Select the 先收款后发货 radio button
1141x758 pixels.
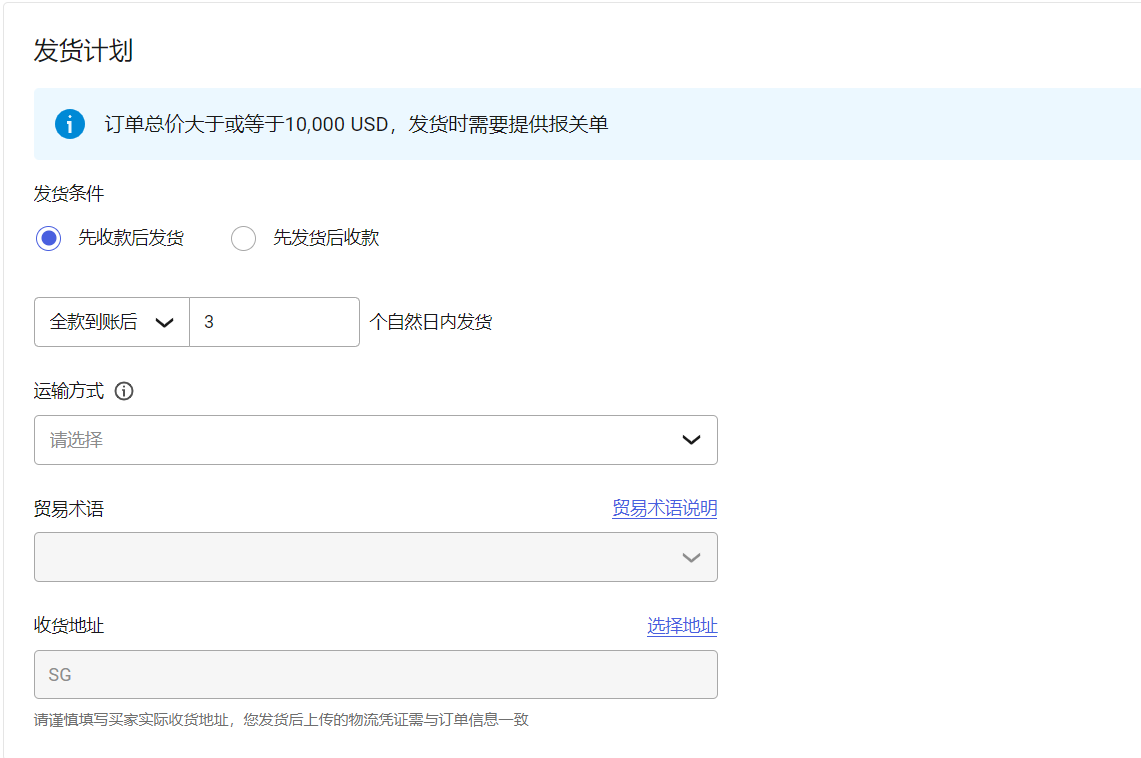[48, 238]
